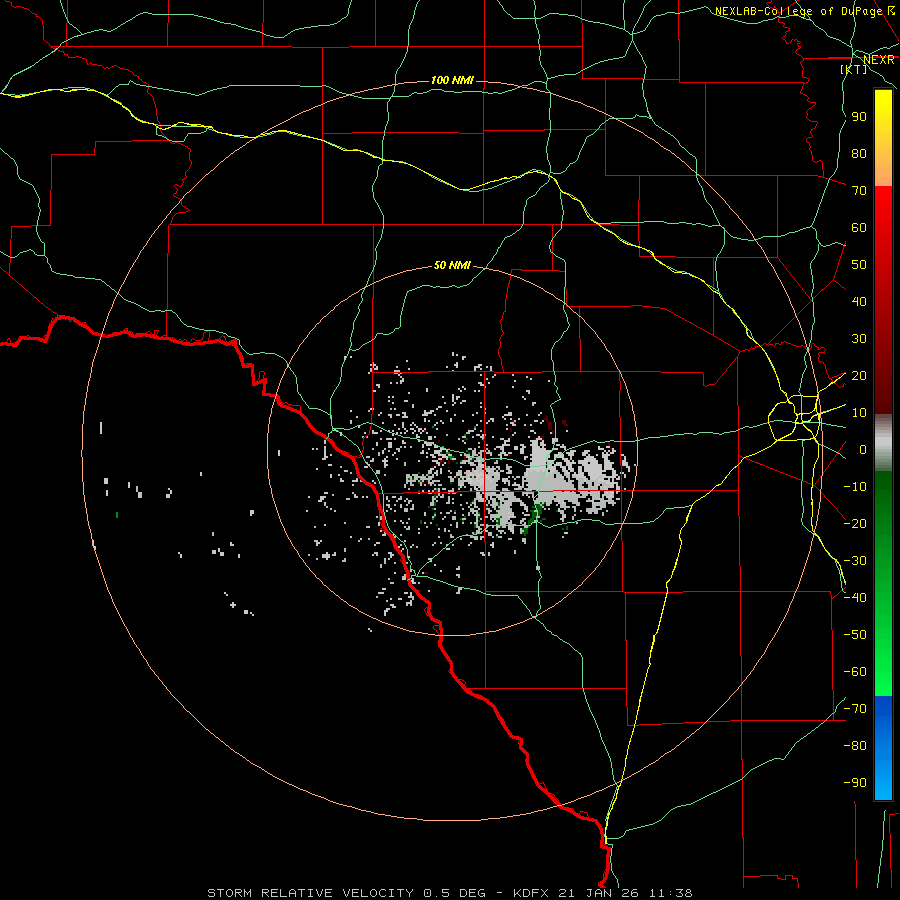Screen dimensions: 900x900
Task: Click the '-80' label on color scale
Action: coord(855,746)
